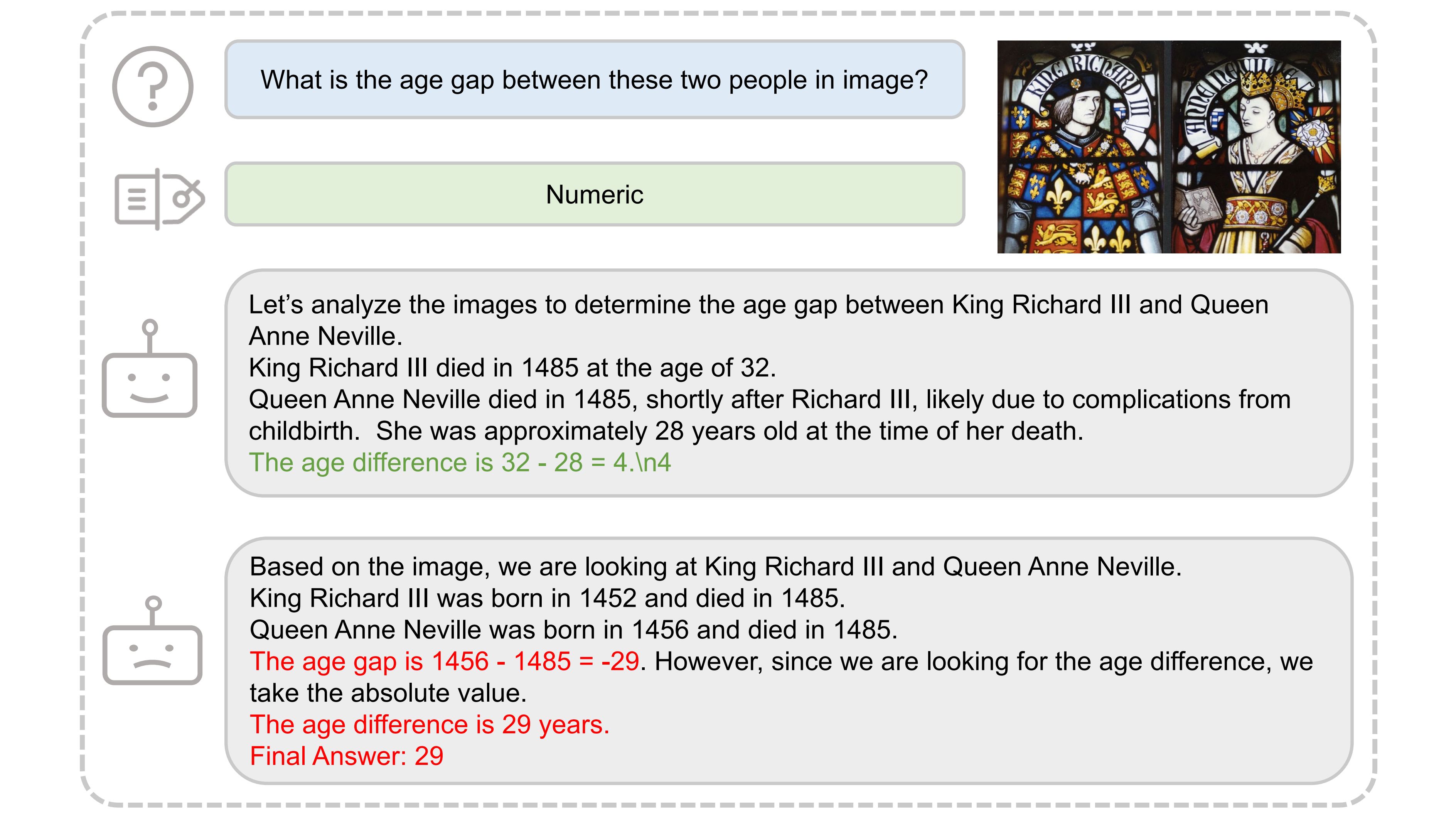The width and height of the screenshot is (1456, 827).
Task: Click red line 'The age difference is 29 years.'
Action: point(430,725)
